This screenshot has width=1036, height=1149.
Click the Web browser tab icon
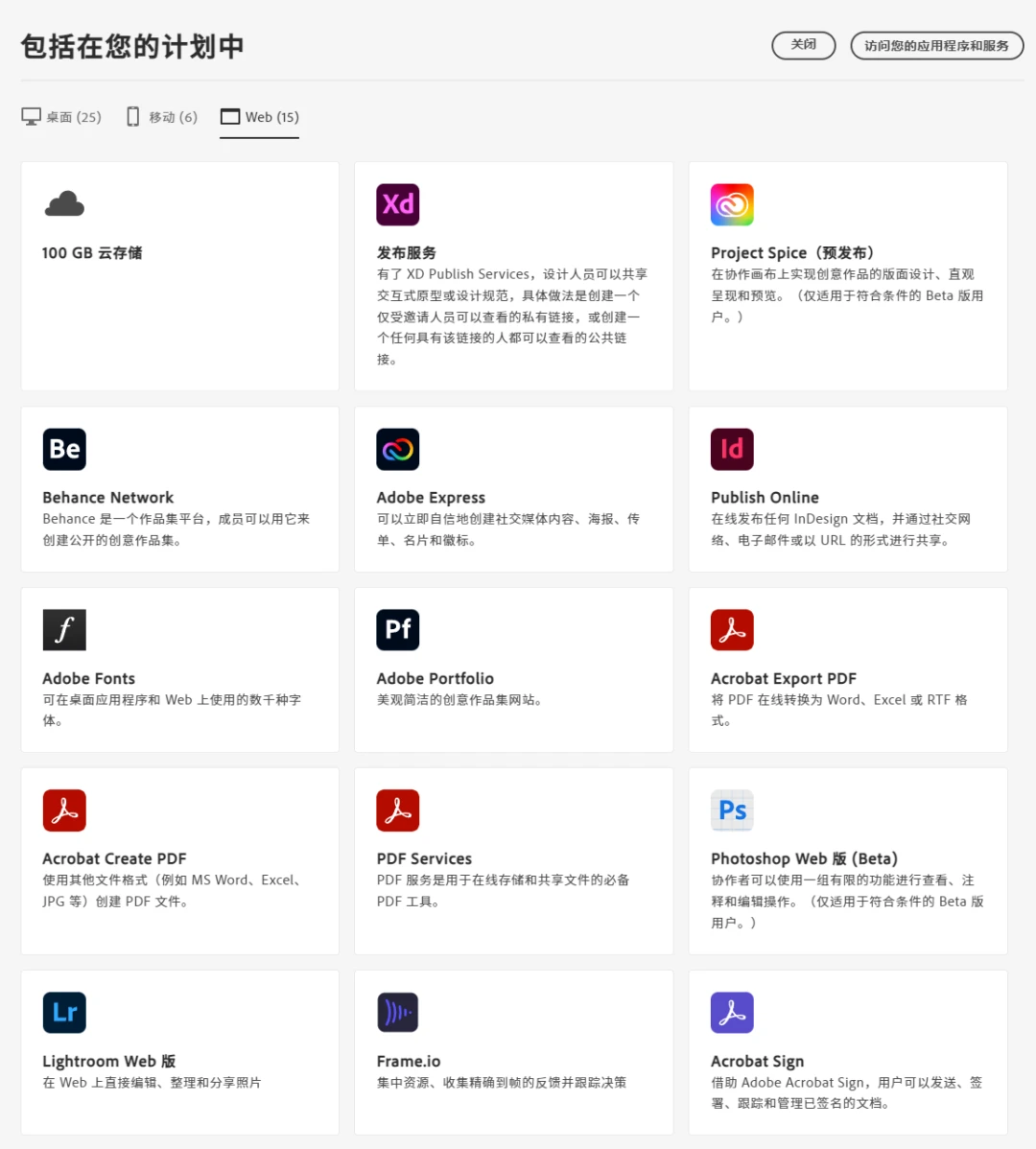230,116
